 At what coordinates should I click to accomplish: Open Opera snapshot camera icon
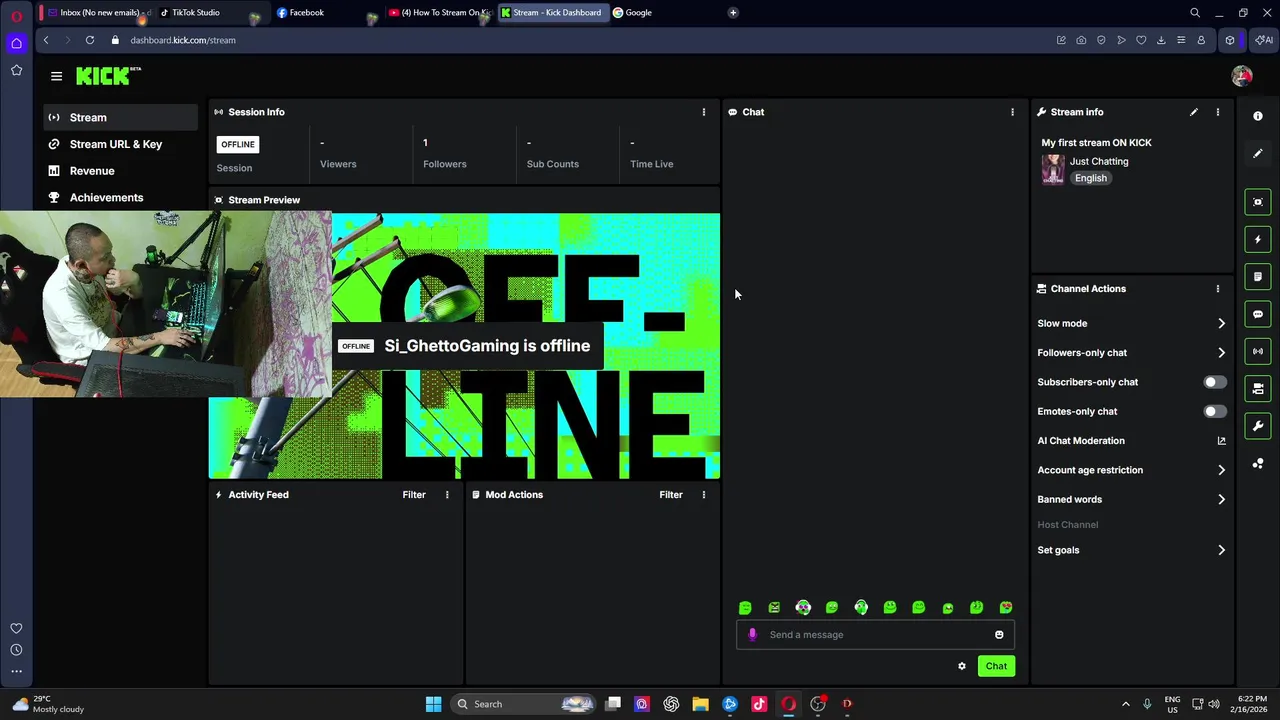1081,40
